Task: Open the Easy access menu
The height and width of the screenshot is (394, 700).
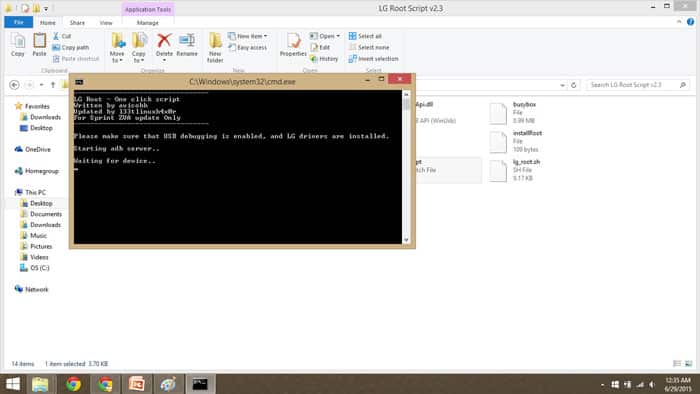Action: click(x=248, y=47)
